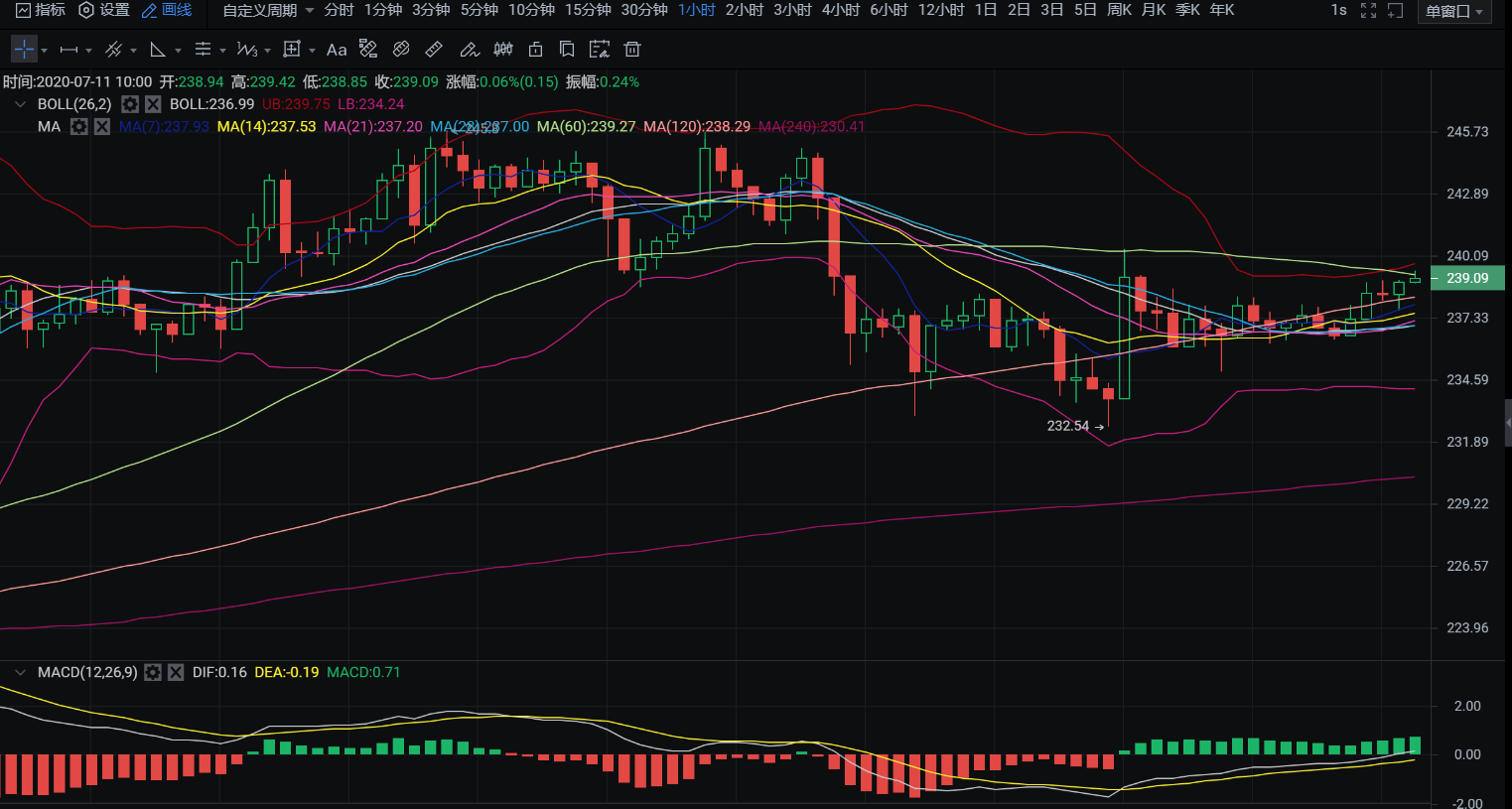Toggle the lock drawings icon
1512x809 pixels.
coord(536,49)
